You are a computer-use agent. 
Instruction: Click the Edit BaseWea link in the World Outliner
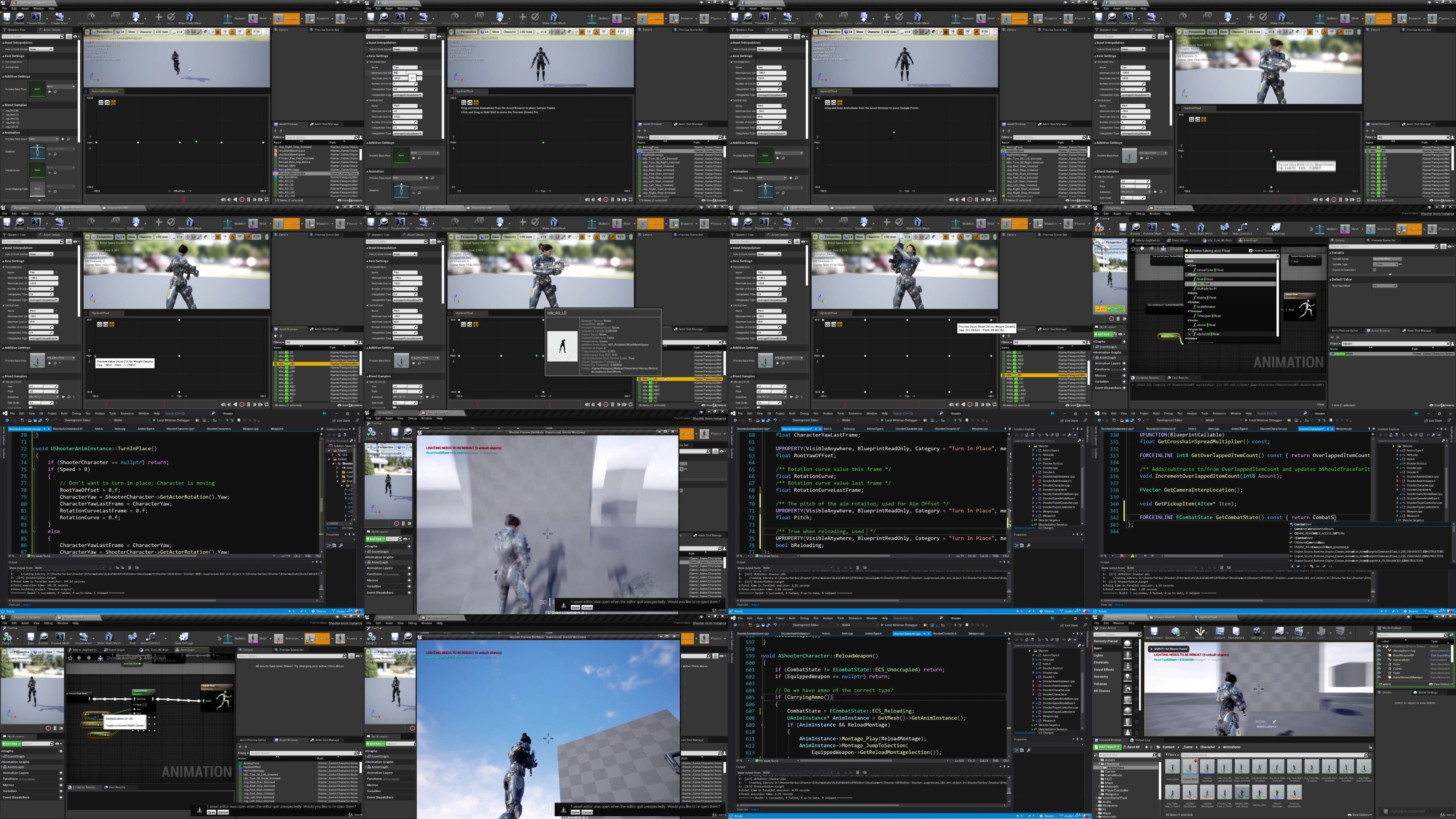[1441, 656]
